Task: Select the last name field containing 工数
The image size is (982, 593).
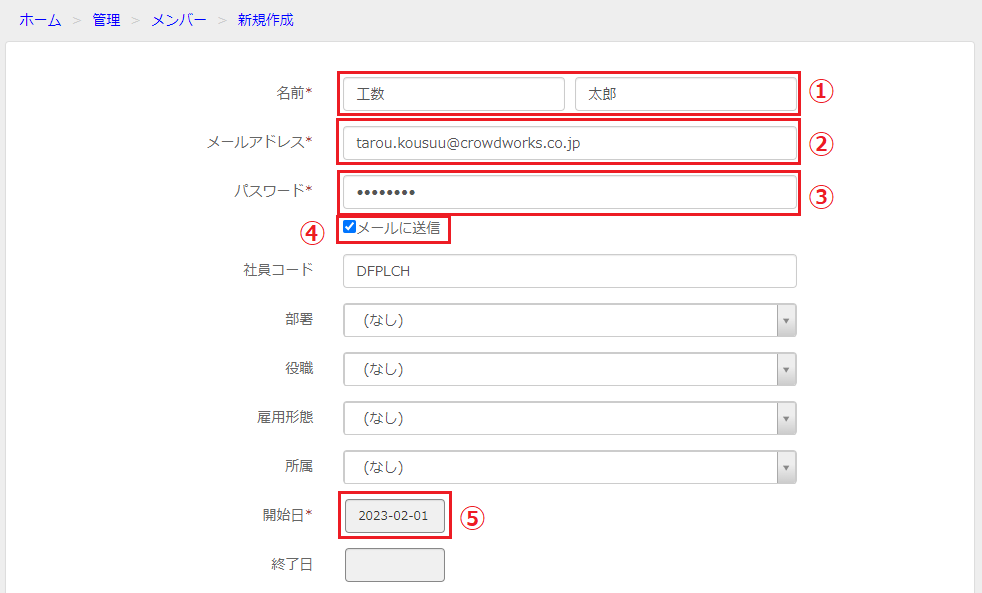Action: (454, 94)
